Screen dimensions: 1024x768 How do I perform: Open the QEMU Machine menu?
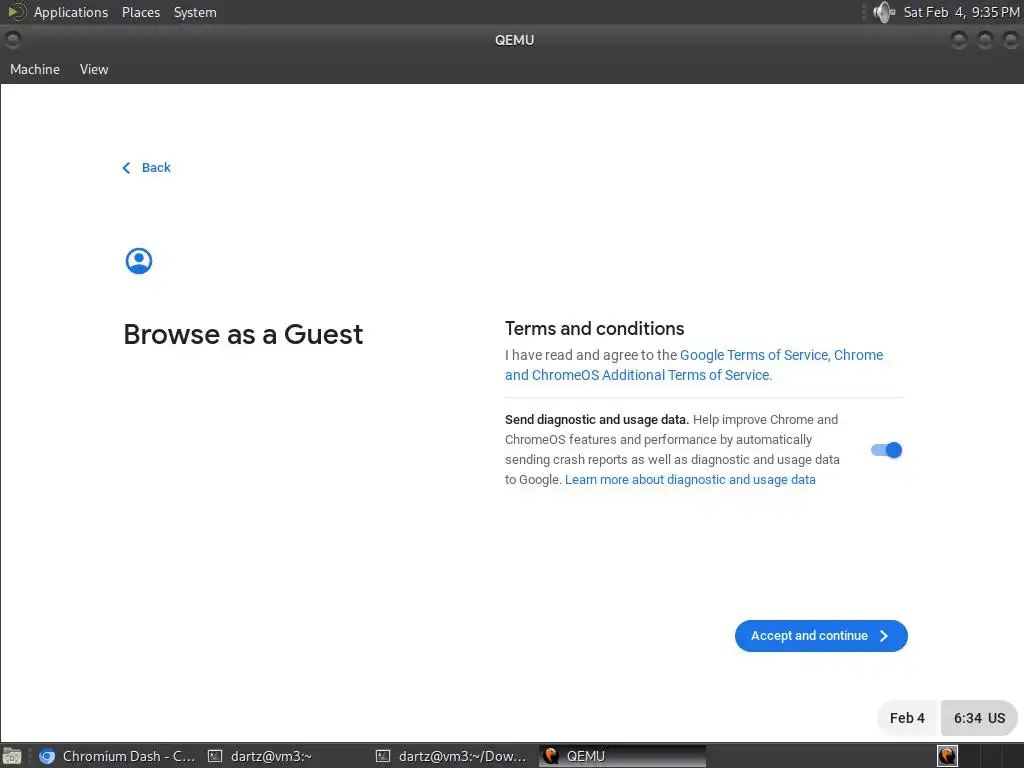[x=35, y=69]
